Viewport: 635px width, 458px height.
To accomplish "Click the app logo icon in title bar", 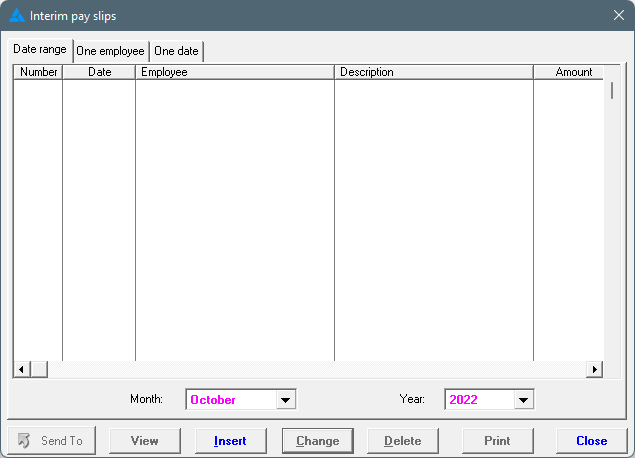I will [17, 15].
